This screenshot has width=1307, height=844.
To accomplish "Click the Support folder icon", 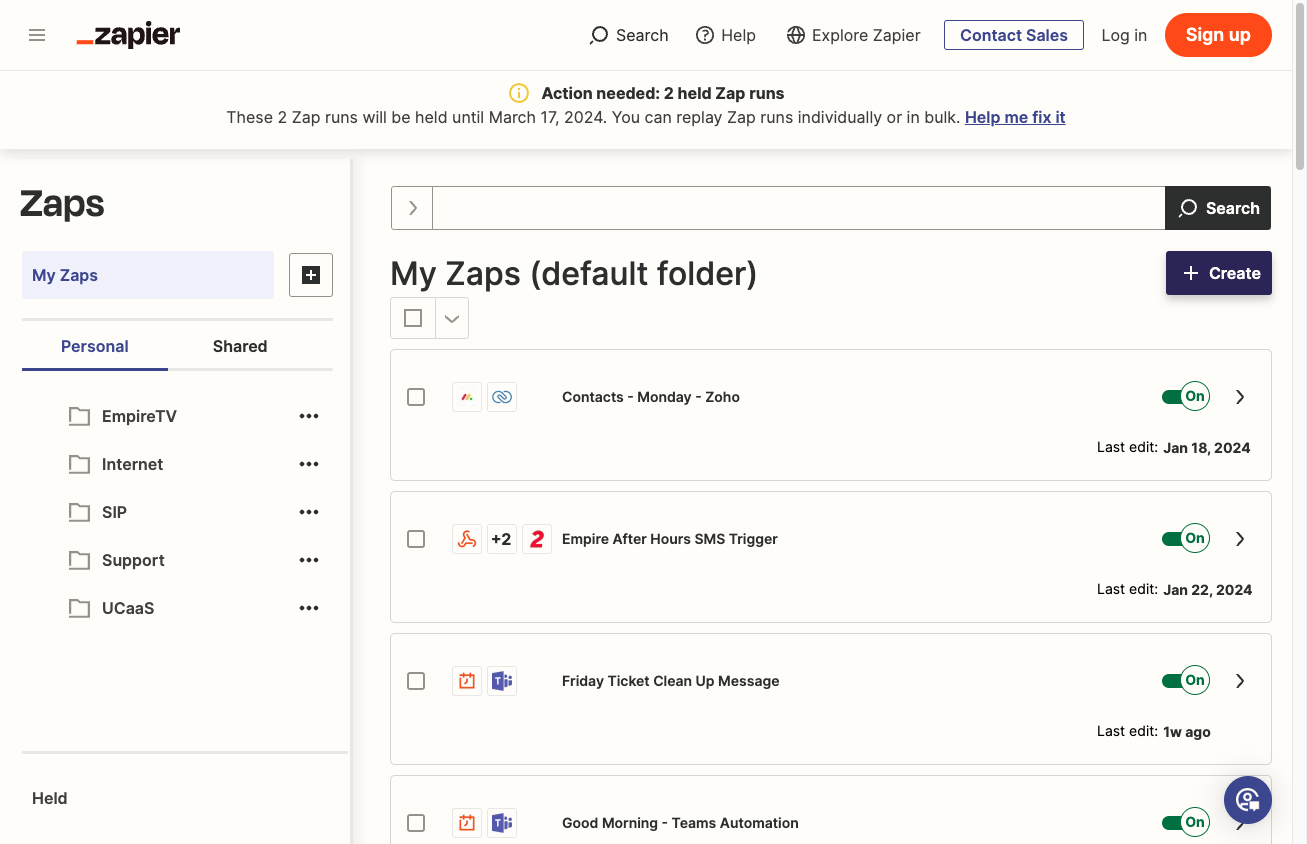I will (79, 560).
